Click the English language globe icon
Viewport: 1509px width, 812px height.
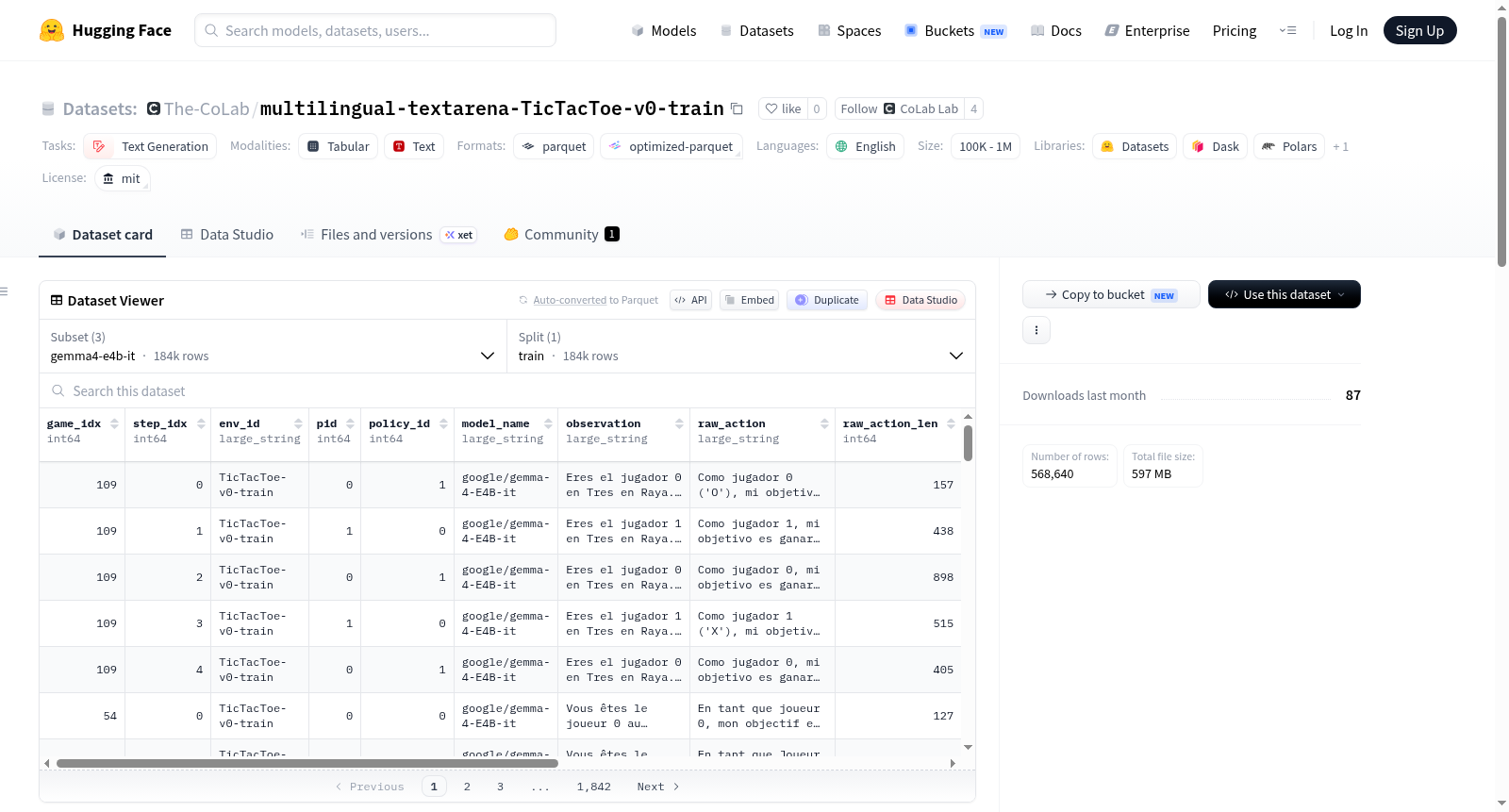tap(841, 146)
